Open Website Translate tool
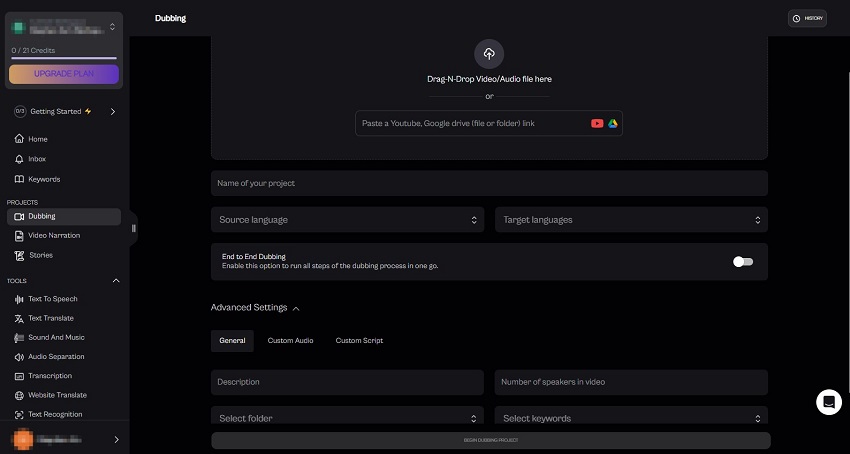 [55, 395]
